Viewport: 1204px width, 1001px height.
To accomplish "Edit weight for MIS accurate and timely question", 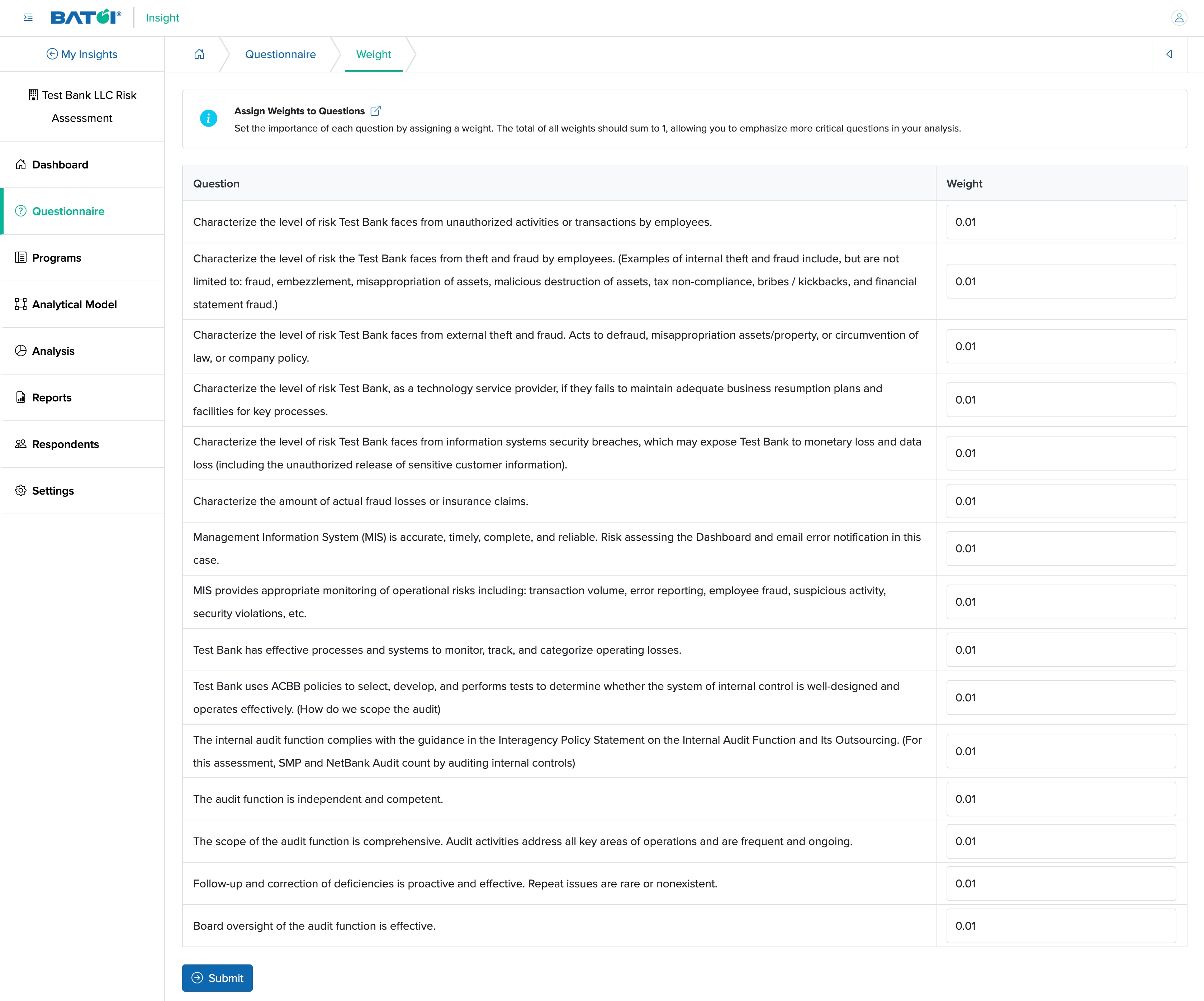I will (1061, 548).
